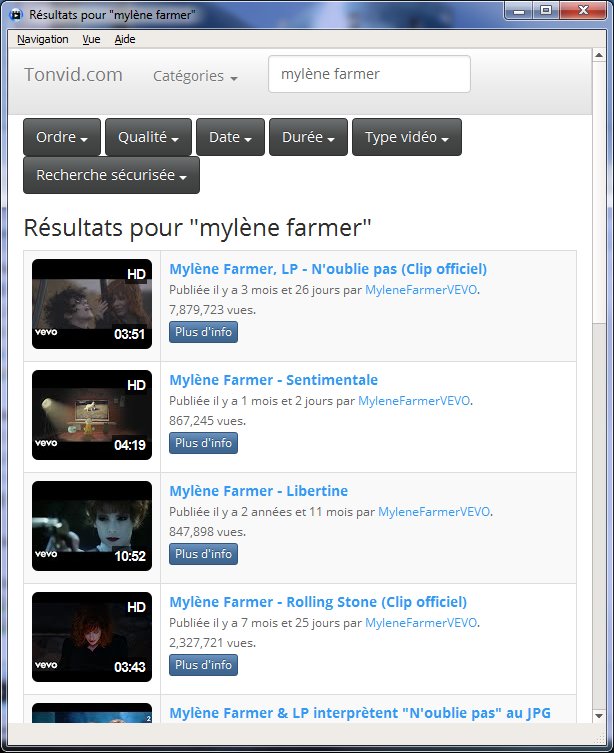Visit MyleneFarmerVEVO channel in Libertine row

[x=434, y=511]
